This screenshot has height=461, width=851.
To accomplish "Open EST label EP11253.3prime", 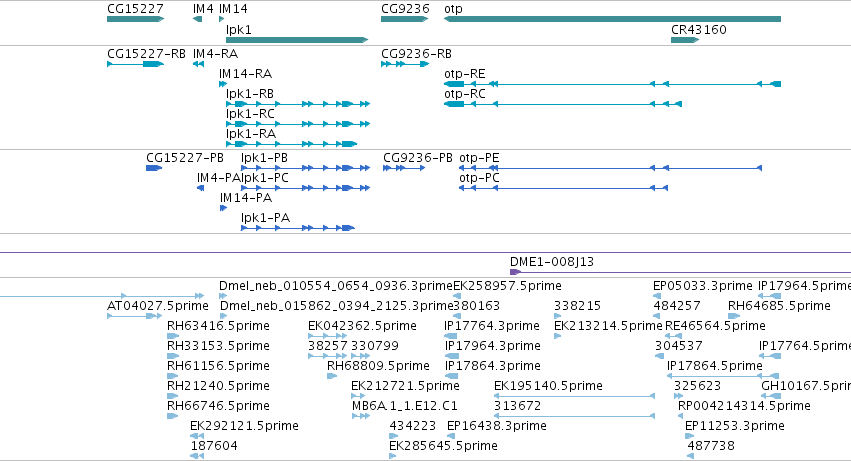I will point(735,427).
